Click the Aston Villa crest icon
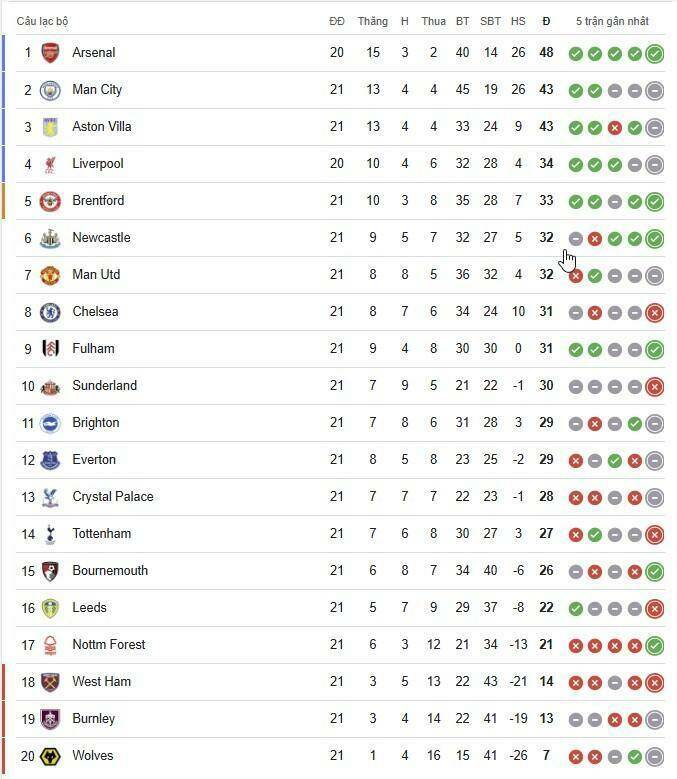 50,127
